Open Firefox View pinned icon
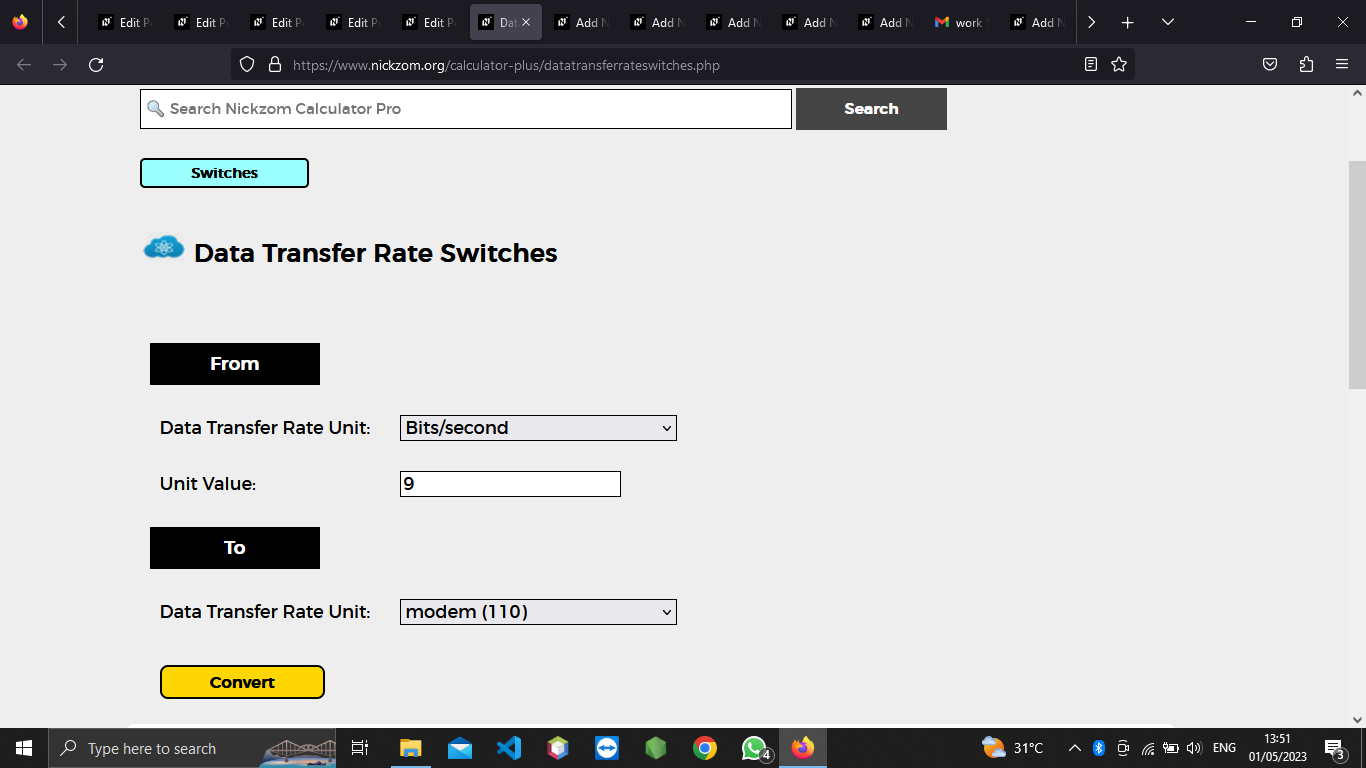The image size is (1366, 768). pos(20,22)
